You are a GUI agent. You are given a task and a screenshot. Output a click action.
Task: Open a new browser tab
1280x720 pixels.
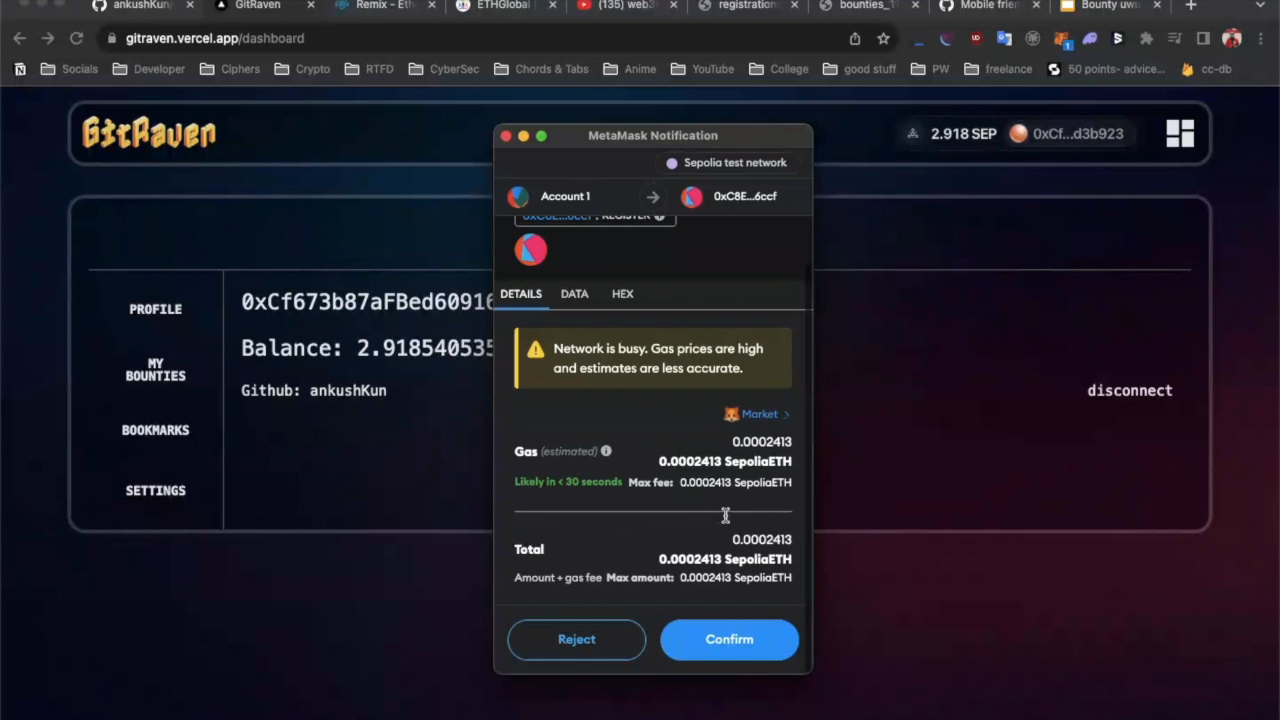point(1190,6)
